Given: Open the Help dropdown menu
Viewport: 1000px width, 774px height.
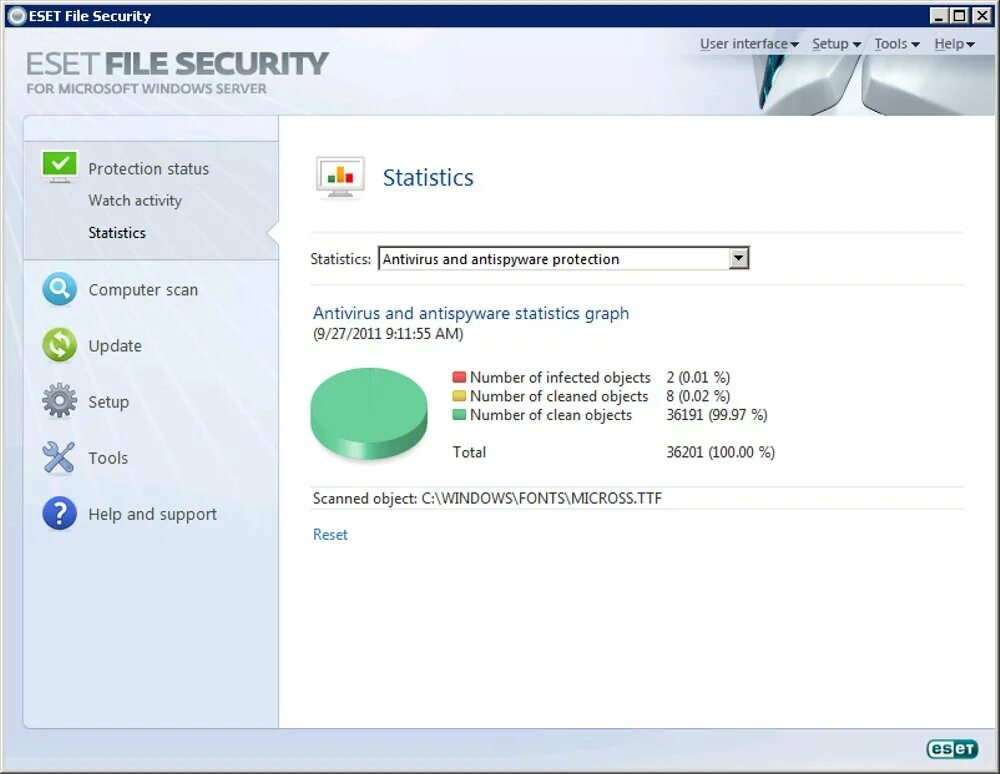Looking at the screenshot, I should [x=954, y=44].
